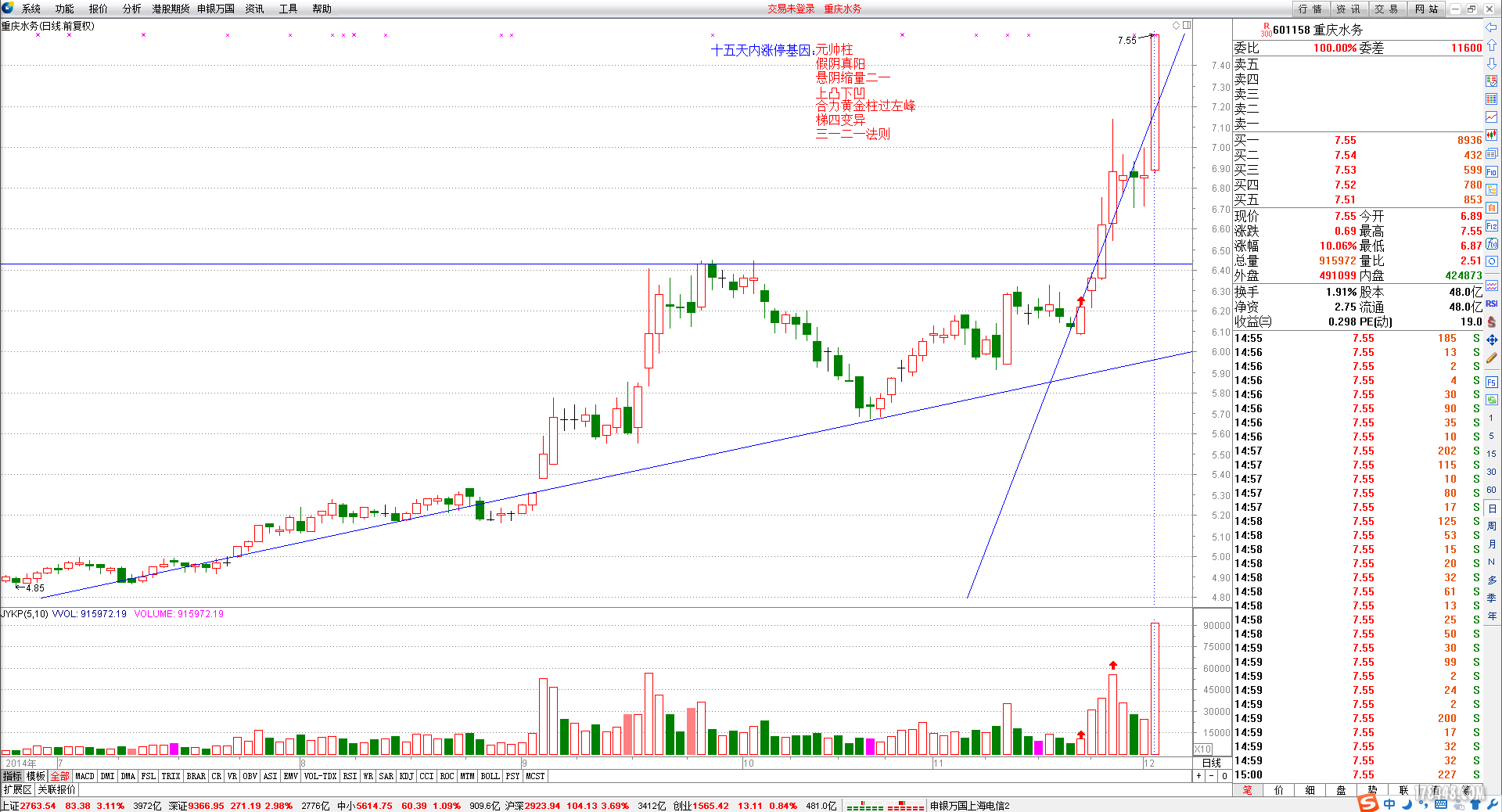The image size is (1502, 812).
Task: Switch to the 模板 tab
Action: 36,776
